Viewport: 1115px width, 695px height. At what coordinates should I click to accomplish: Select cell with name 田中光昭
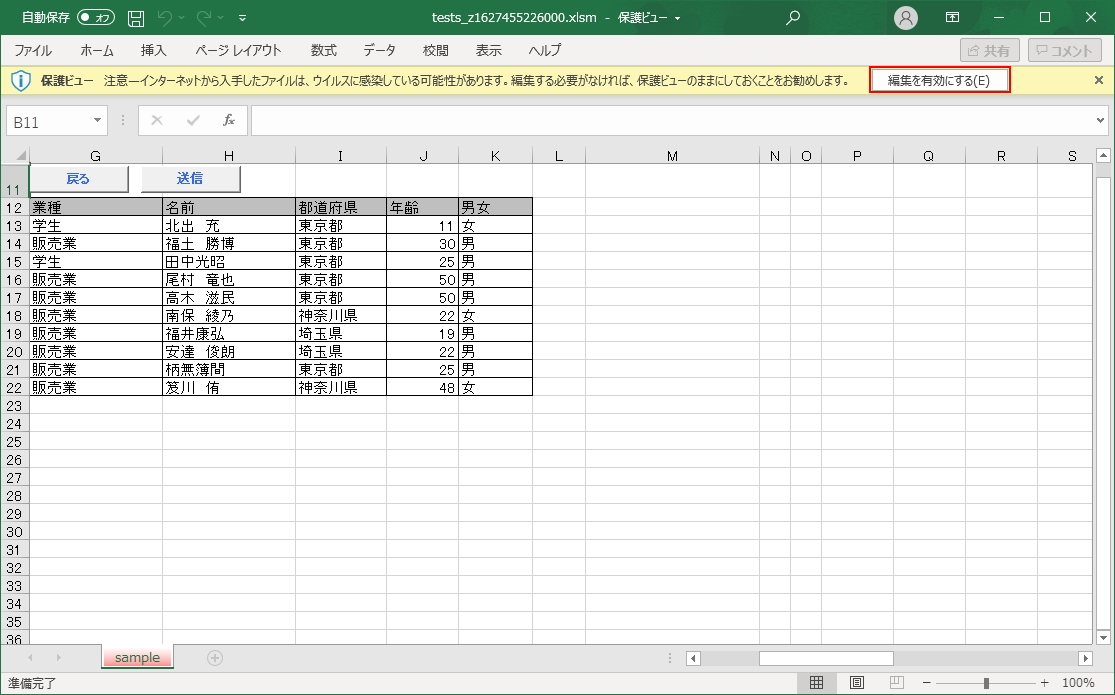point(229,262)
